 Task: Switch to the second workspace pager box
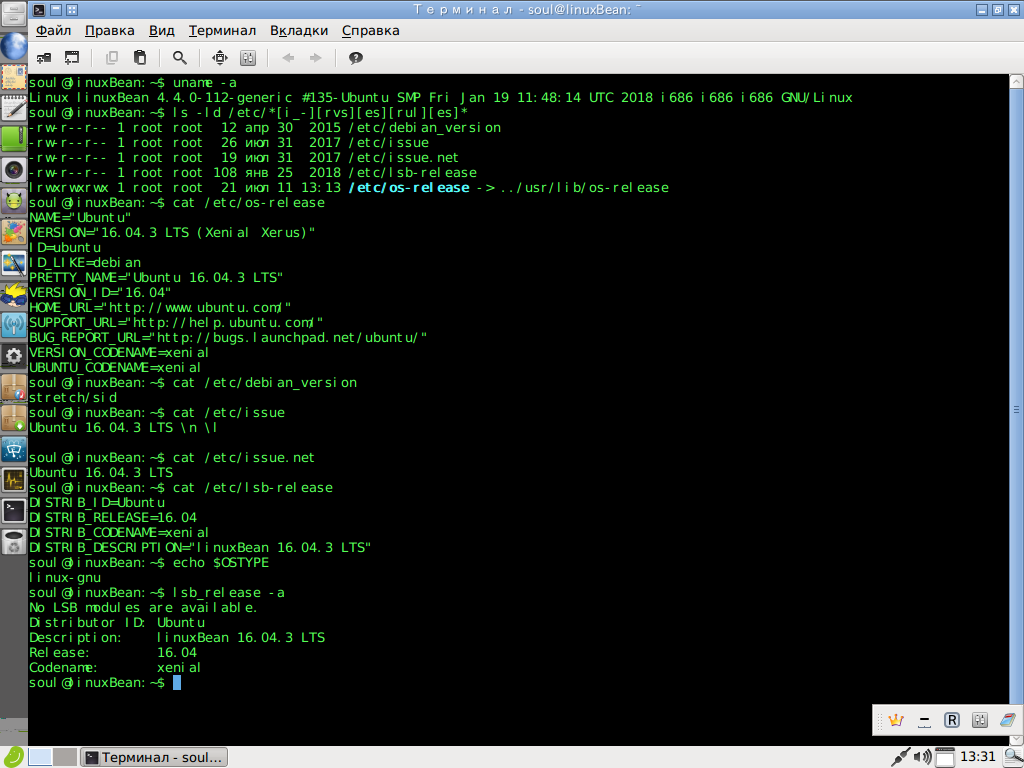pyautogui.click(x=65, y=757)
